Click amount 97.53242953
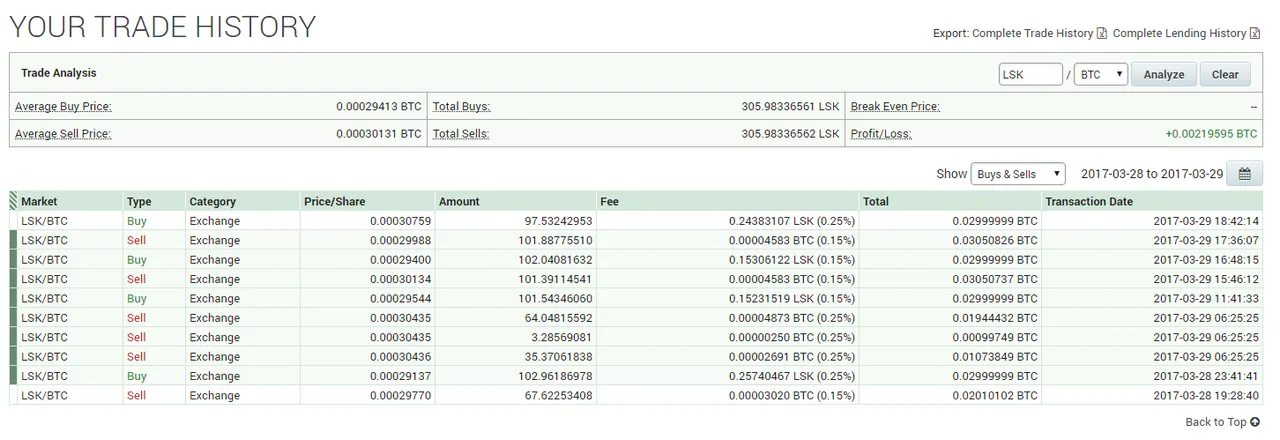1280x440 pixels. click(x=558, y=221)
